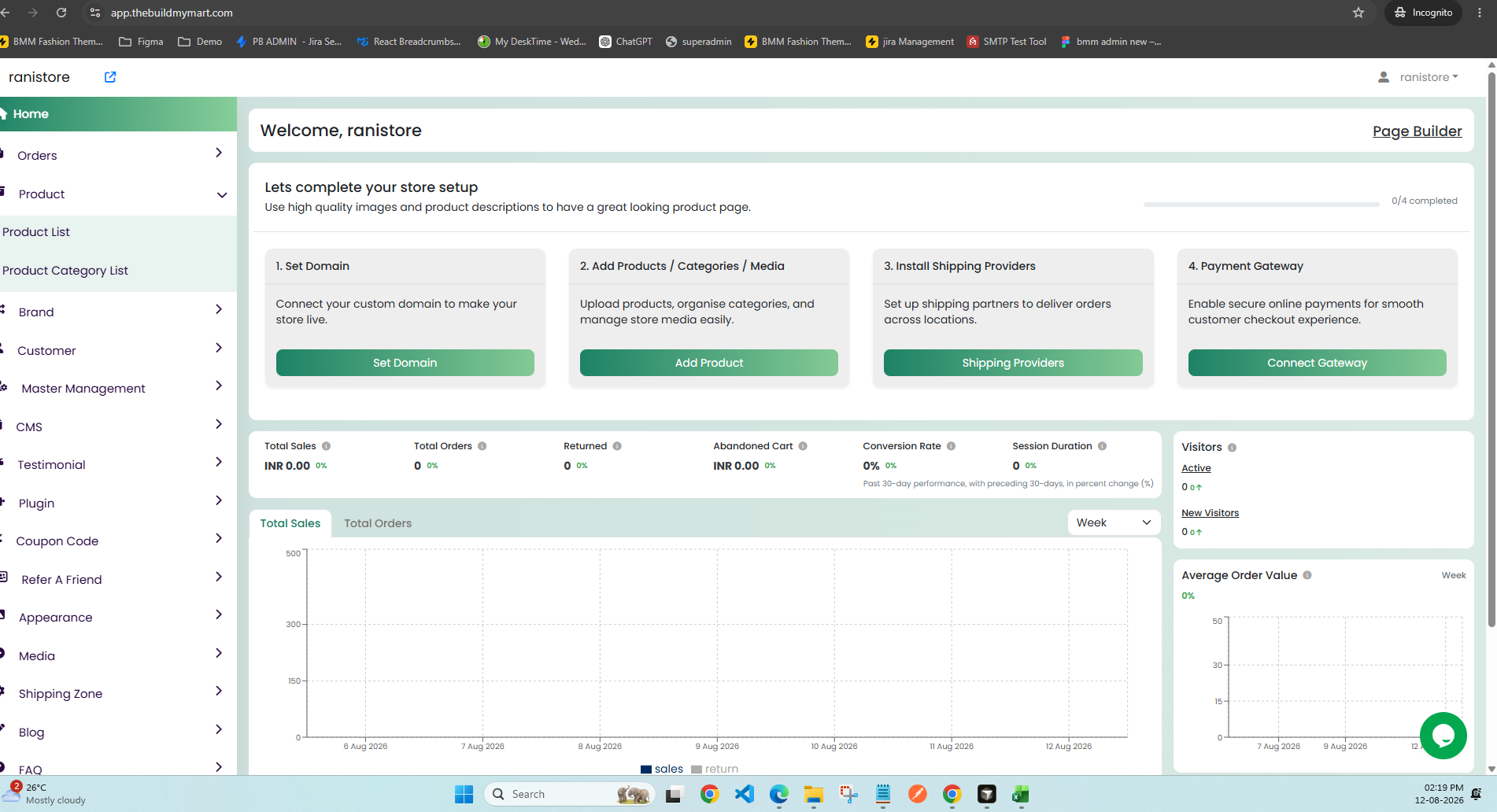Screen dimensions: 1497x812
Task: Click Returned info icon
Action: coord(617,446)
